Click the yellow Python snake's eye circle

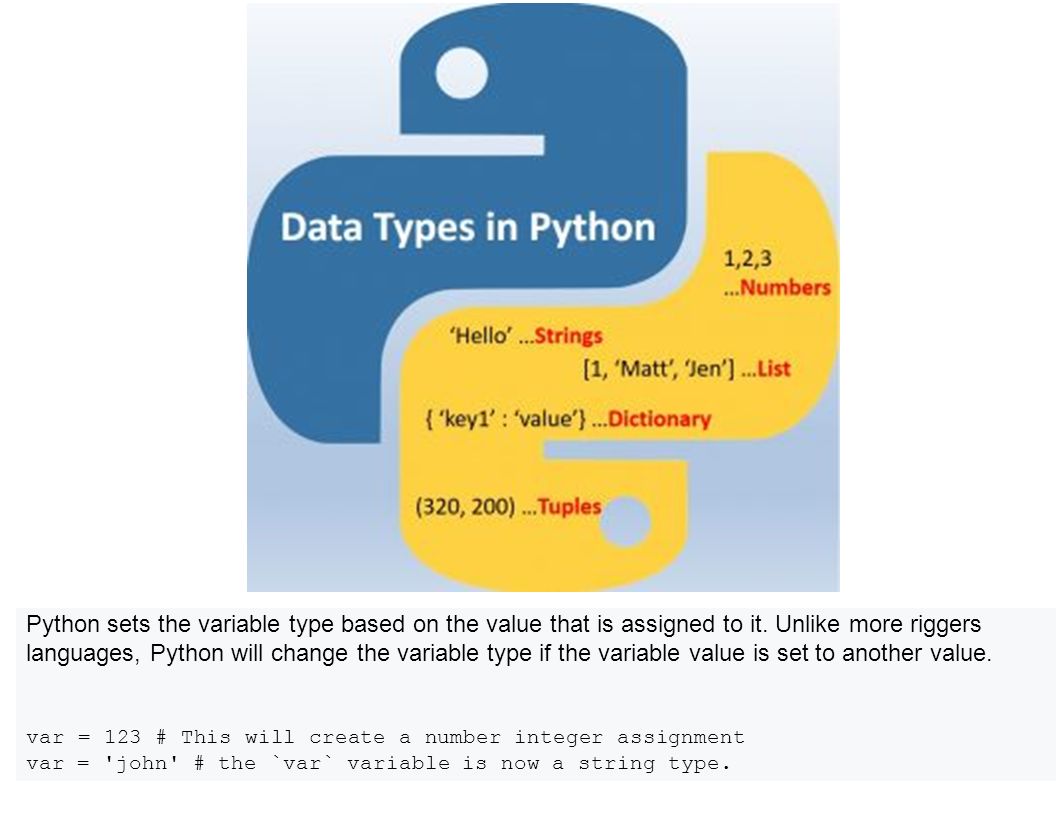[624, 521]
